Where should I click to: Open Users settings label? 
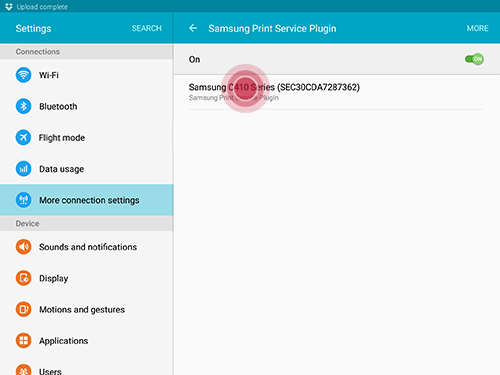(x=50, y=371)
